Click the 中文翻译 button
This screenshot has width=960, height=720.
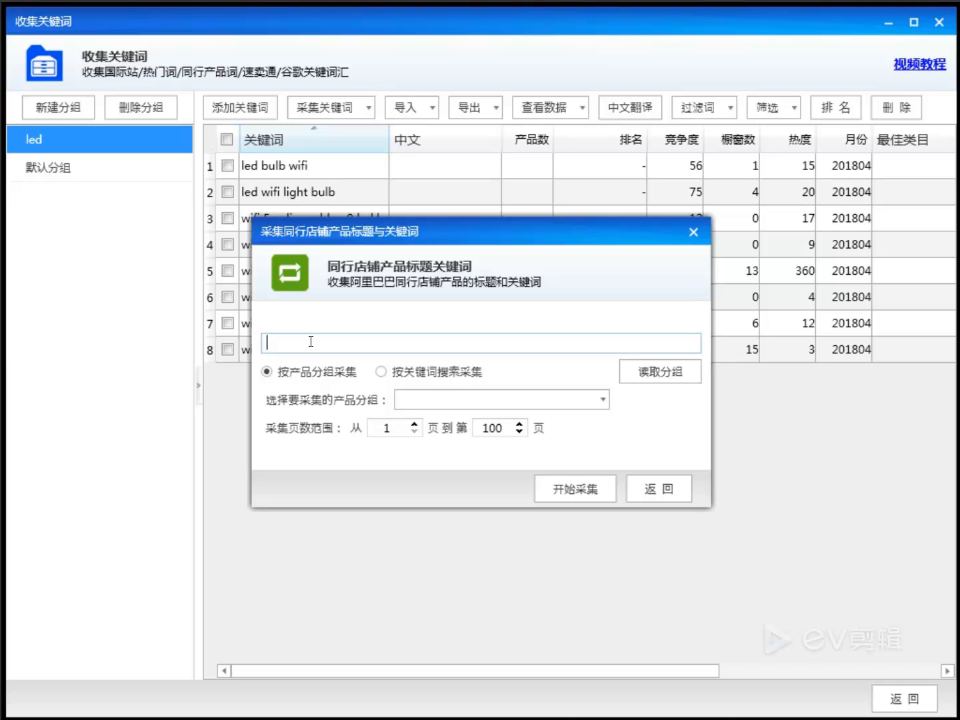[630, 108]
